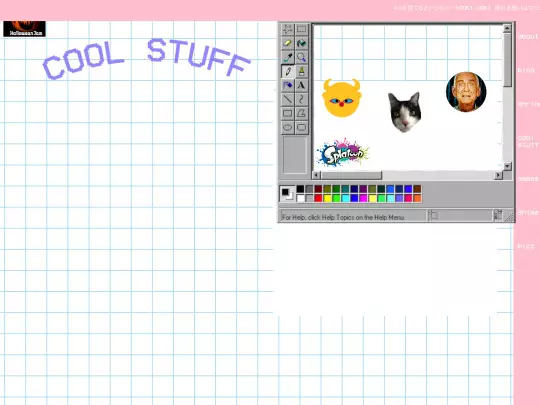
Task: Choose the black palette swatch
Action: pos(300,189)
